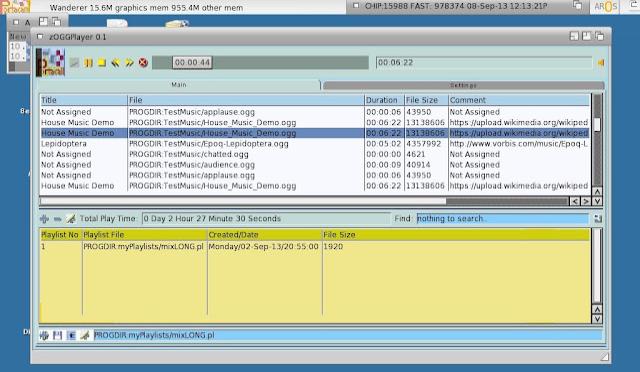Click the save playlist disk icon
Image resolution: width=640 pixels, height=372 pixels.
click(x=58, y=335)
